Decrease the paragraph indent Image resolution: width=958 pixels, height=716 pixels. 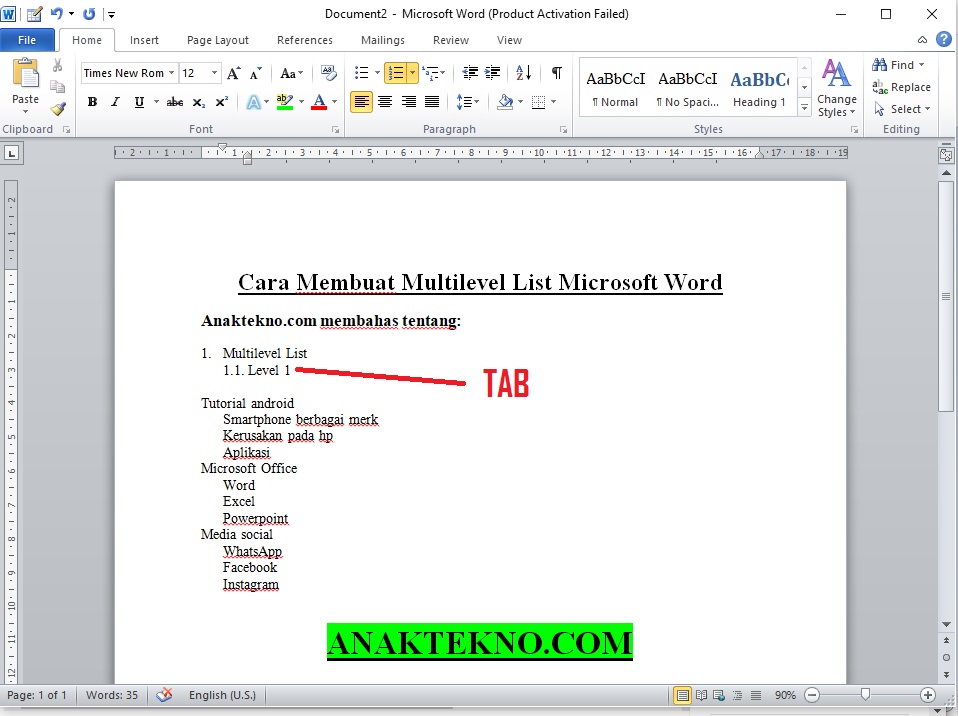tap(470, 73)
